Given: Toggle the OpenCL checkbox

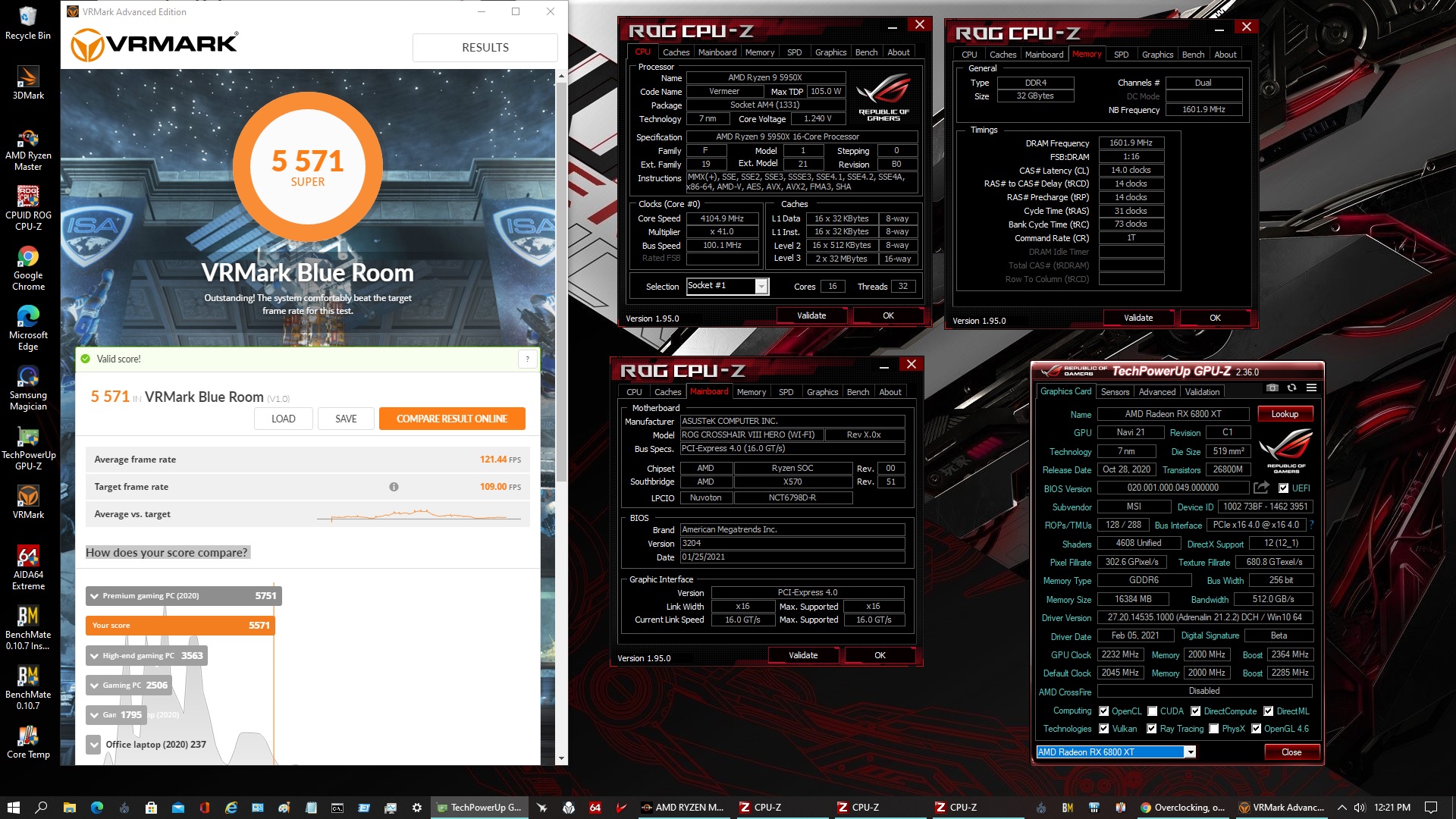Looking at the screenshot, I should point(1103,711).
